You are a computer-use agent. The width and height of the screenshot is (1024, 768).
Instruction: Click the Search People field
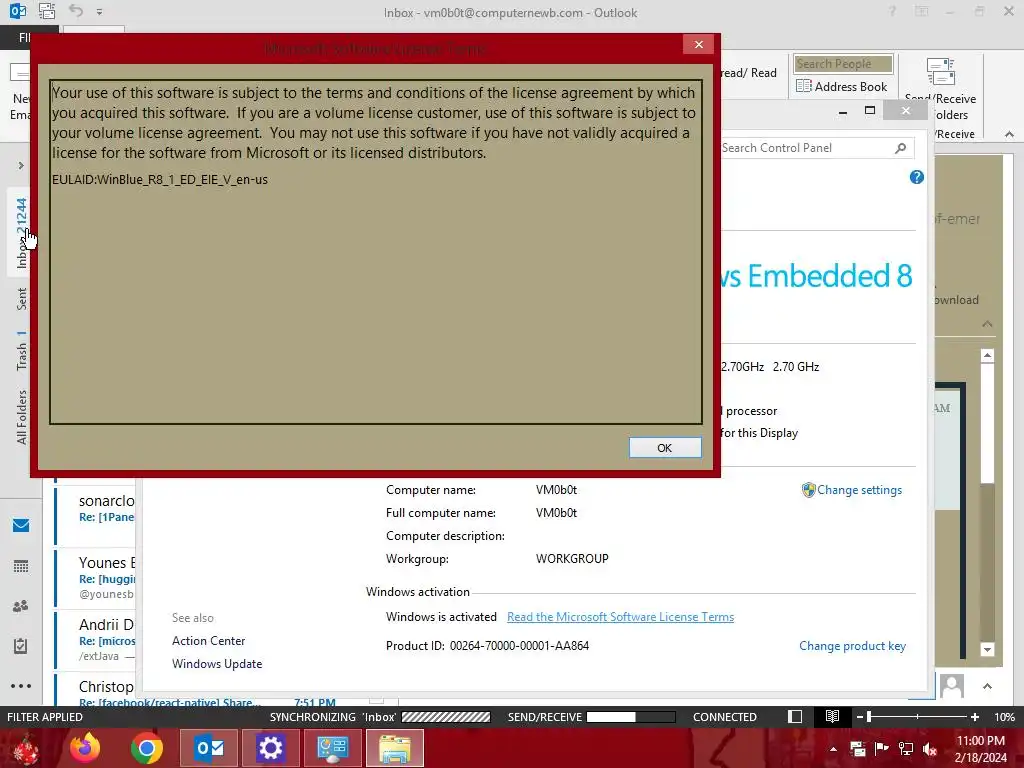click(x=843, y=63)
